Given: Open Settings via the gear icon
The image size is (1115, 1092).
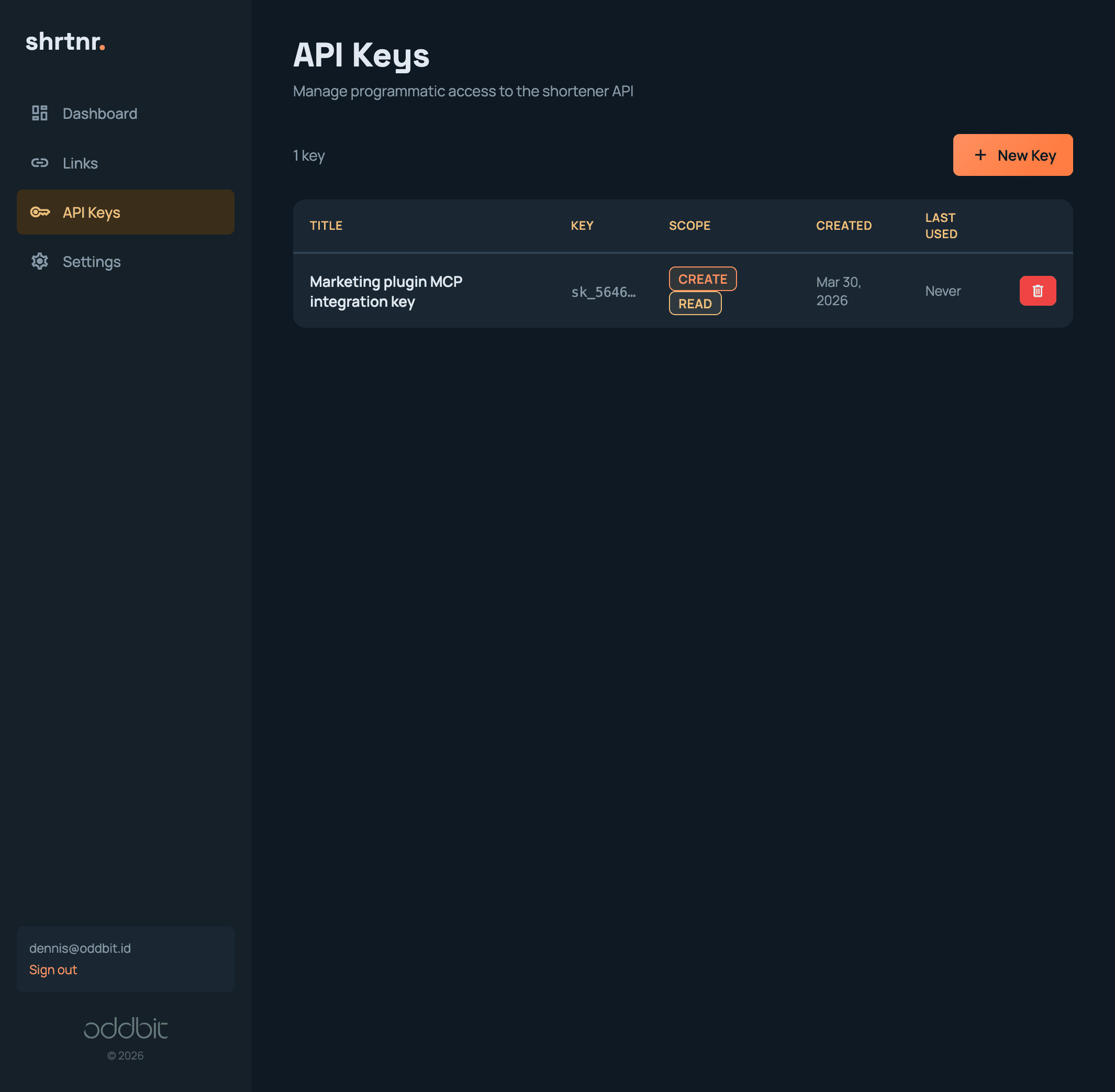Looking at the screenshot, I should (39, 262).
